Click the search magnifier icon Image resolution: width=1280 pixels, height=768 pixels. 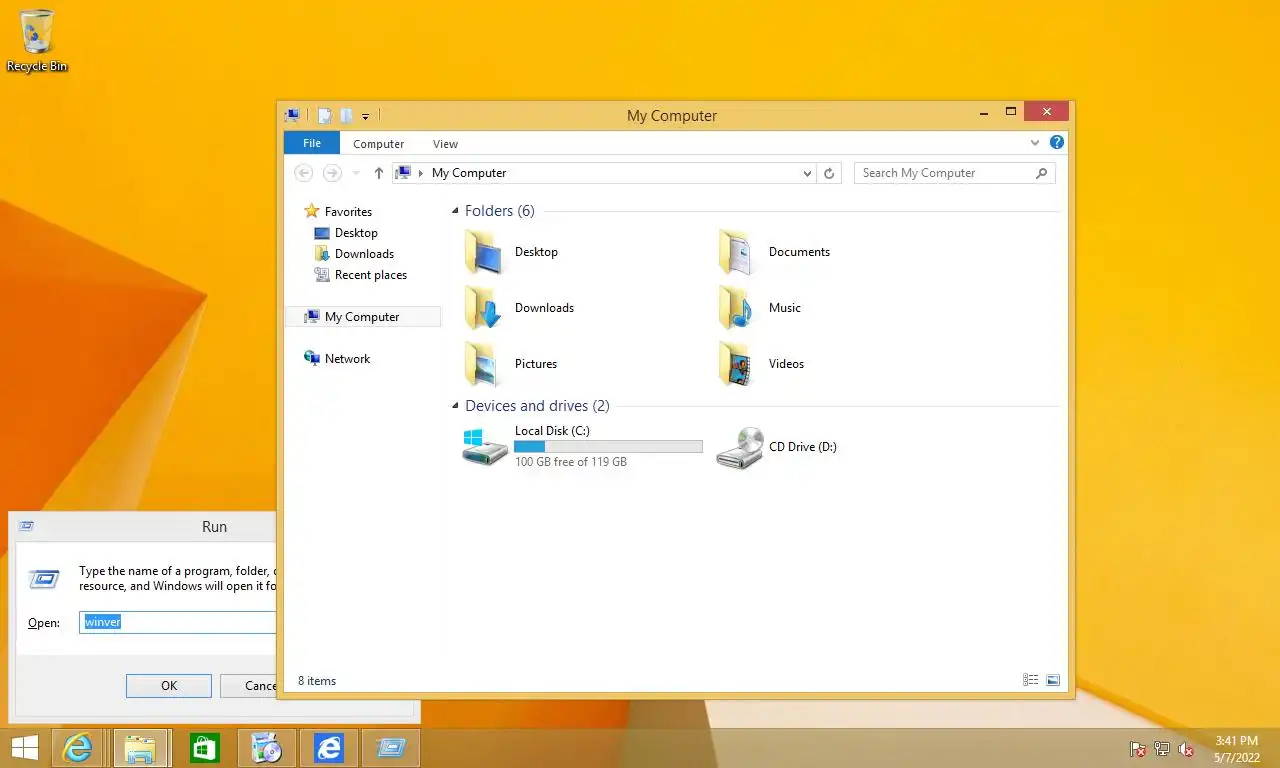tap(1041, 173)
